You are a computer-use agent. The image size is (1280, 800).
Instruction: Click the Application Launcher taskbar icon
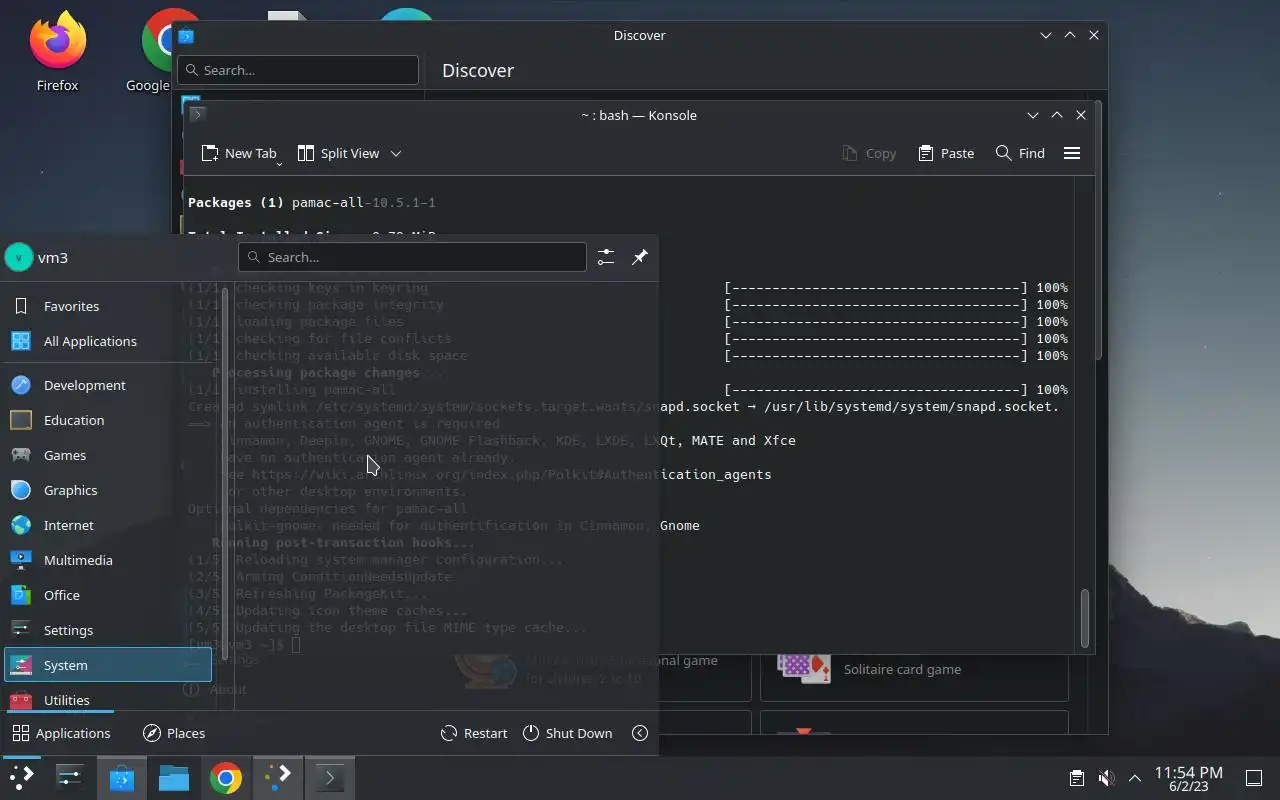[21, 777]
